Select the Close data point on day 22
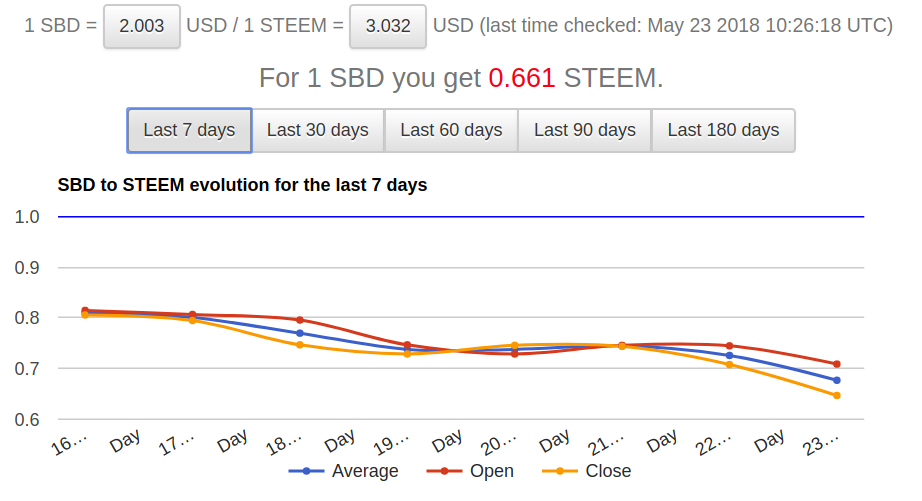 coord(730,365)
